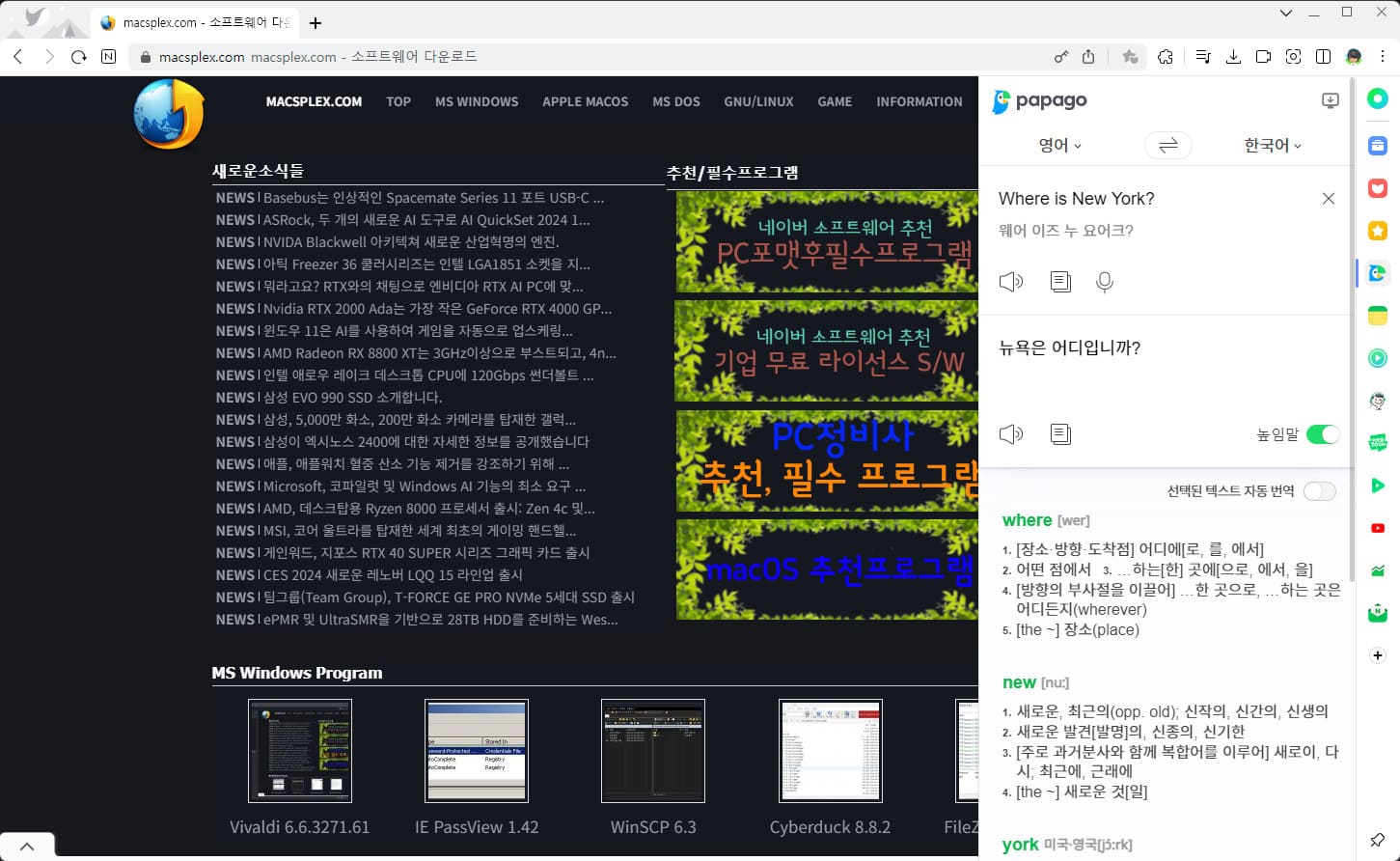Toggle 선택된 텍스트 자동 번역 switch

1320,491
